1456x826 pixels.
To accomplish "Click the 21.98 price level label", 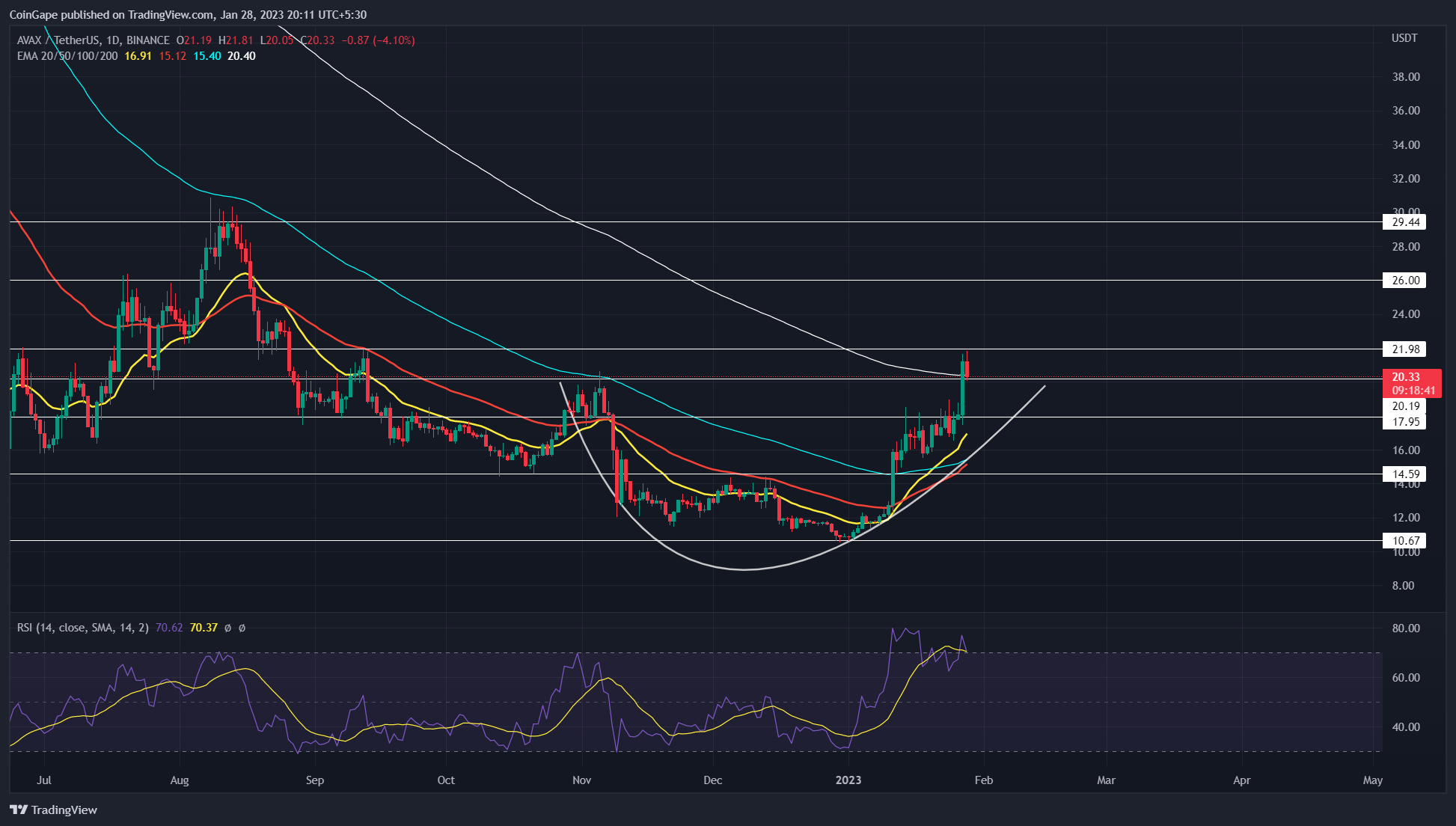I will [1404, 349].
